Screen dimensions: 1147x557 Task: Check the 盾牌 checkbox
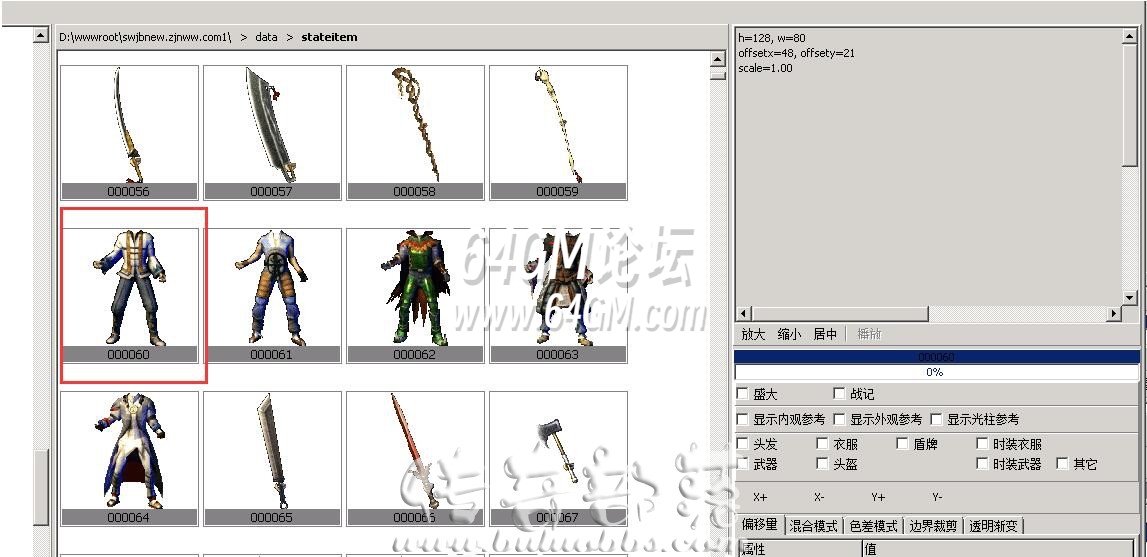902,444
